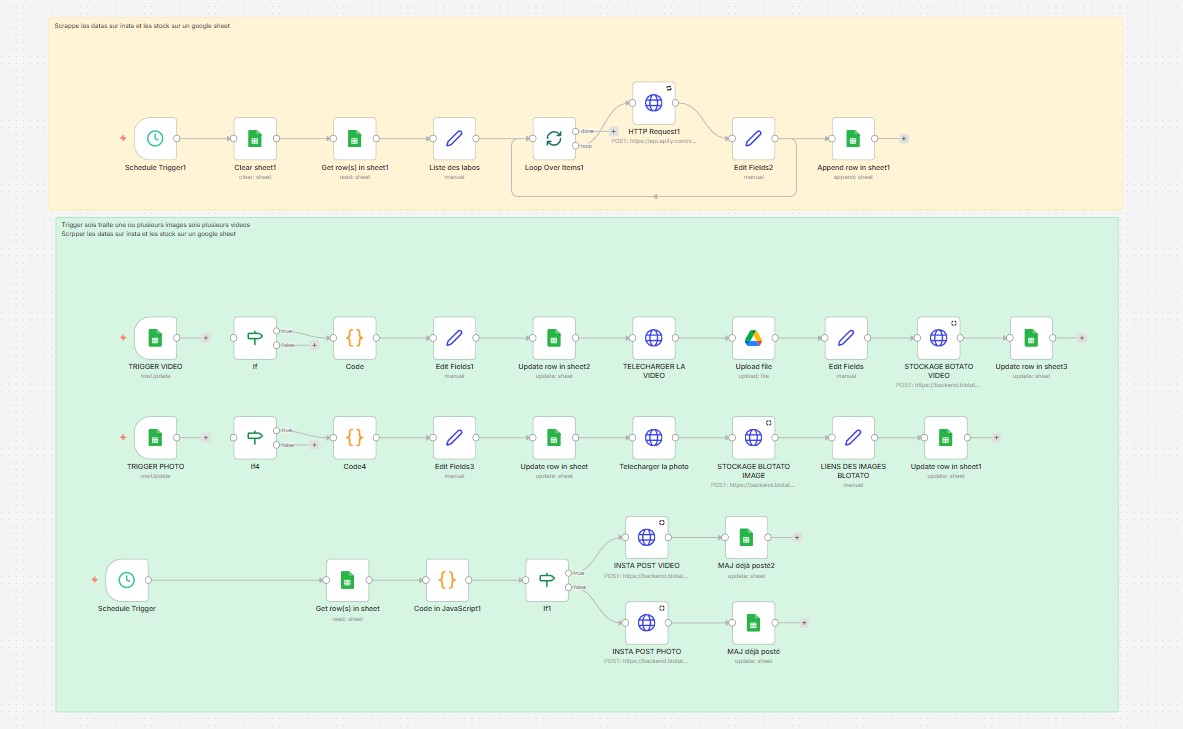
Task: Open the Code node curly braces icon
Action: tap(355, 337)
